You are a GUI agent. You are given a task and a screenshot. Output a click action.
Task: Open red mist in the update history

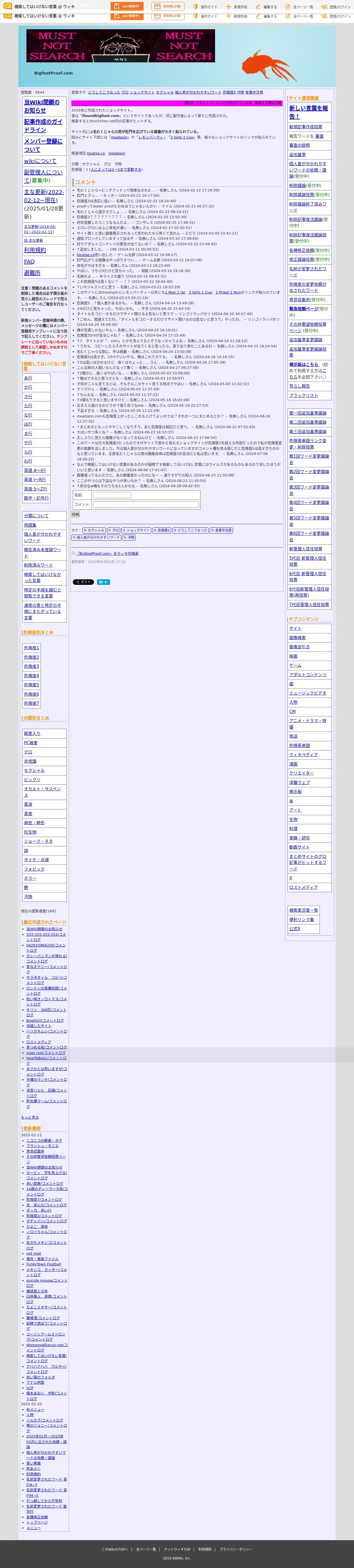tap(33, 1253)
